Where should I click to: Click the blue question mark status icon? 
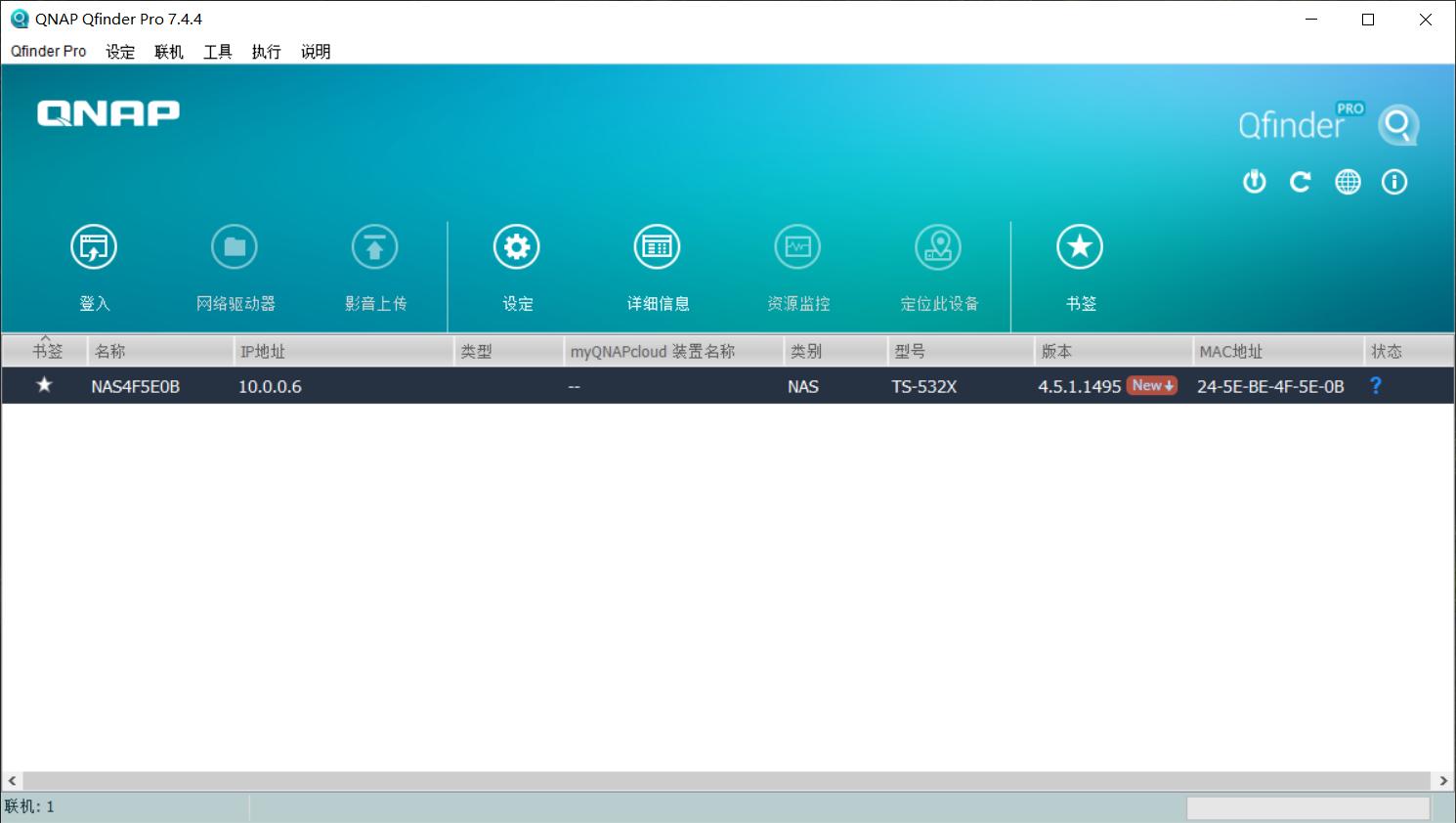pyautogui.click(x=1376, y=385)
